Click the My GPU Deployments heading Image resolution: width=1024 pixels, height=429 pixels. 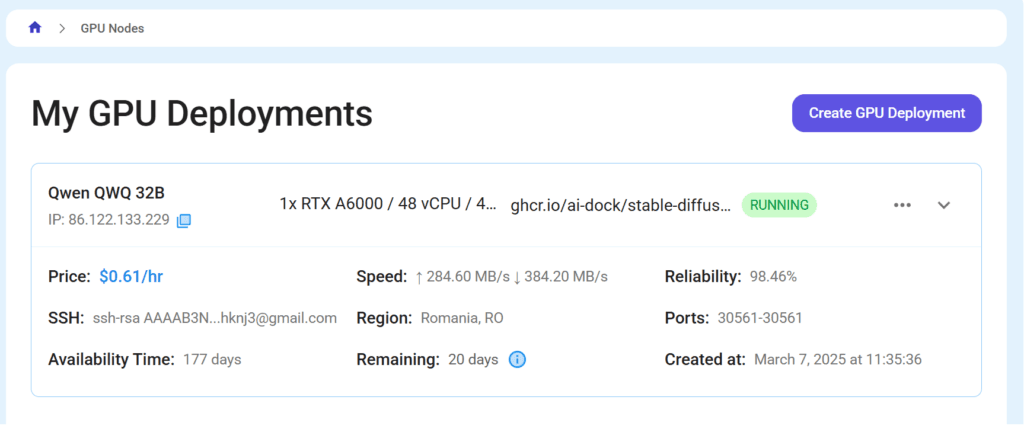[x=202, y=114]
